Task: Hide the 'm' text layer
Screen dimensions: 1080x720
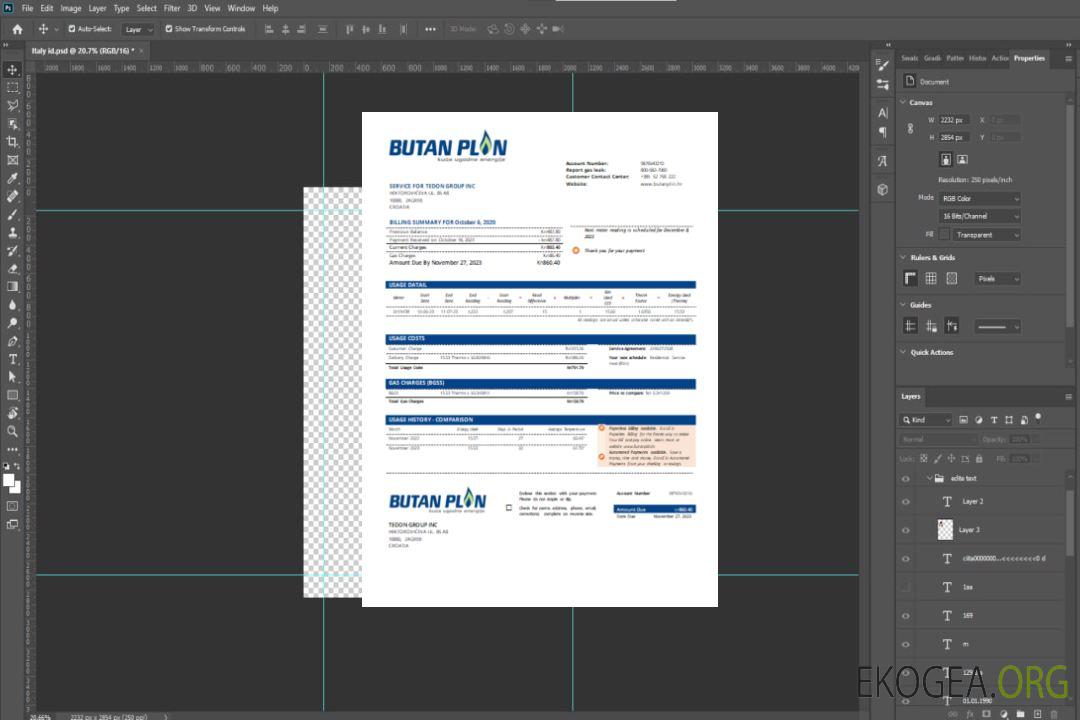Action: 906,645
